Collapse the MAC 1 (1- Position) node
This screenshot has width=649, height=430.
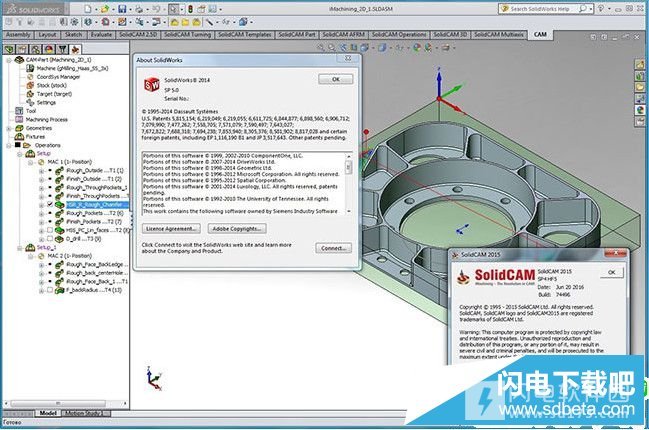[31, 162]
